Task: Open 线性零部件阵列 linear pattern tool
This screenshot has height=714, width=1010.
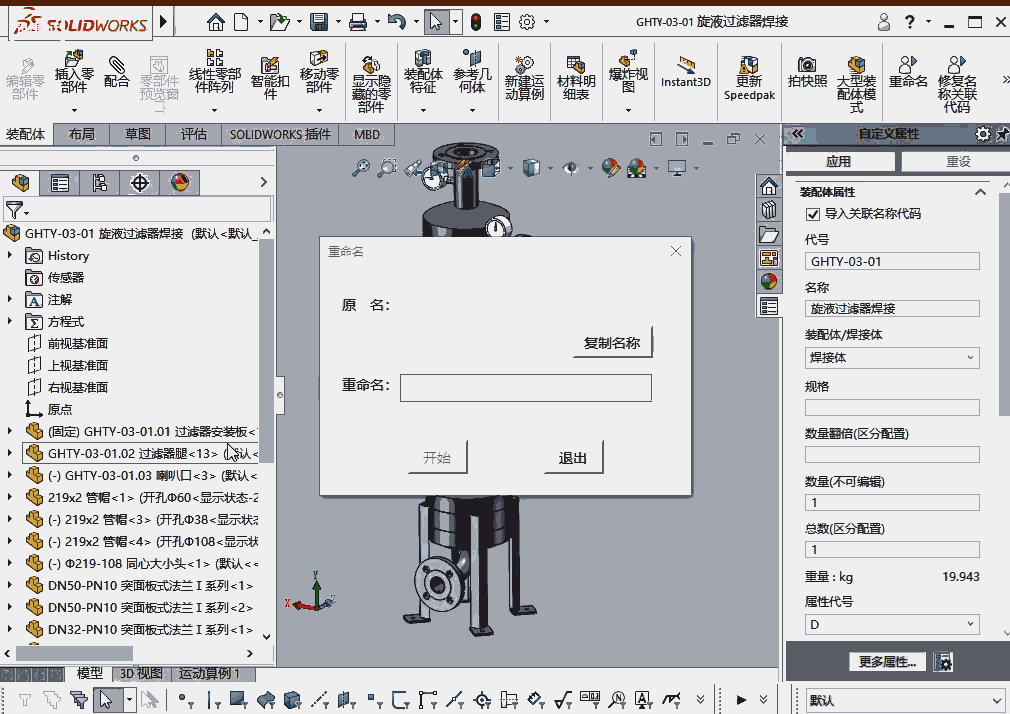Action: 214,72
